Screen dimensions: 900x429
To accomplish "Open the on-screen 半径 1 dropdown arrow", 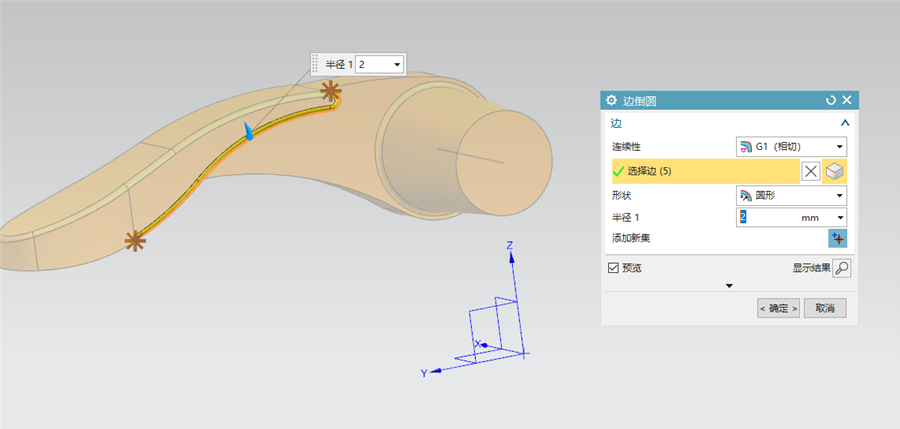I will (397, 65).
